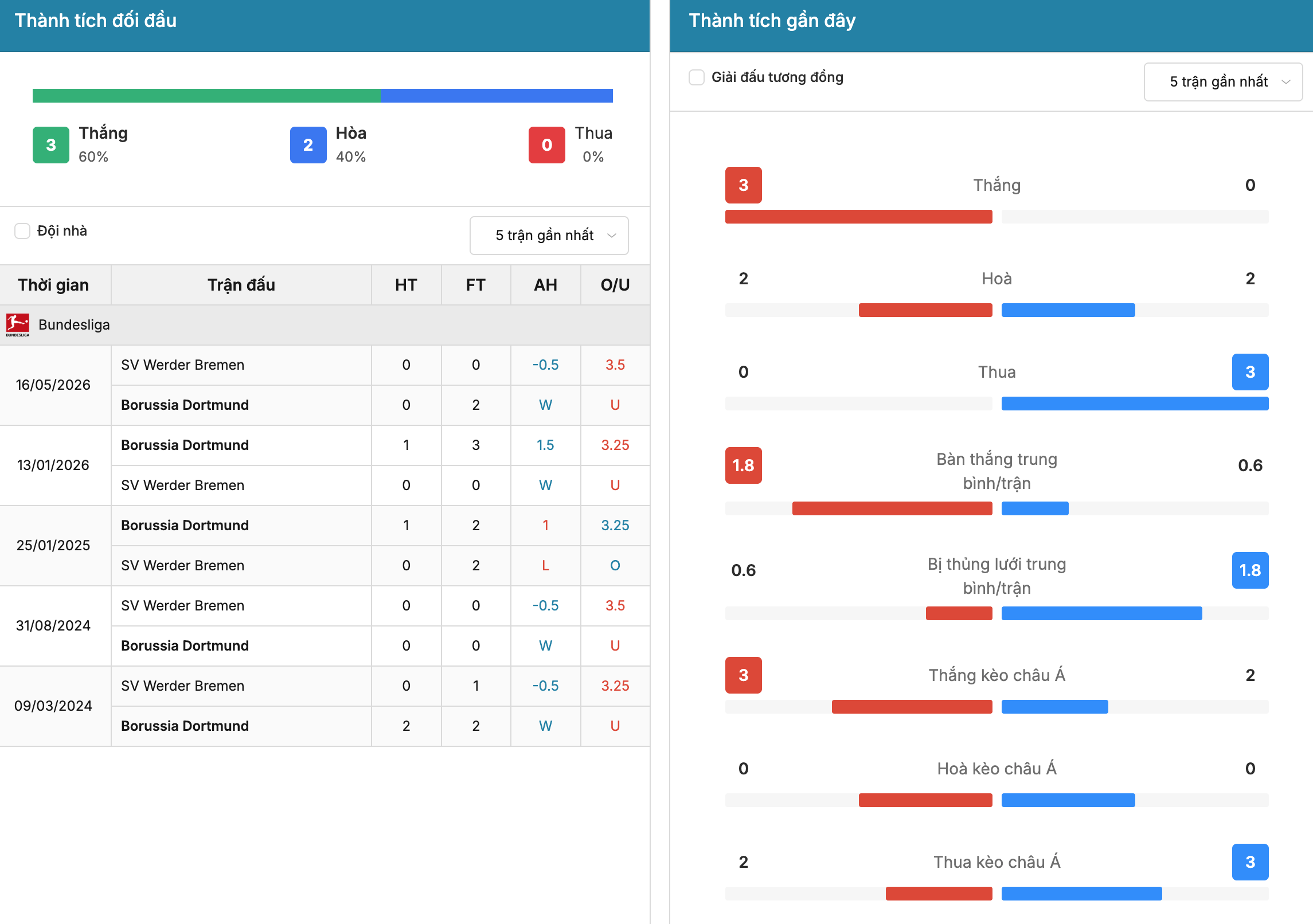Viewport: 1313px width, 924px height.
Task: Click the FT column header
Action: pyautogui.click(x=475, y=285)
